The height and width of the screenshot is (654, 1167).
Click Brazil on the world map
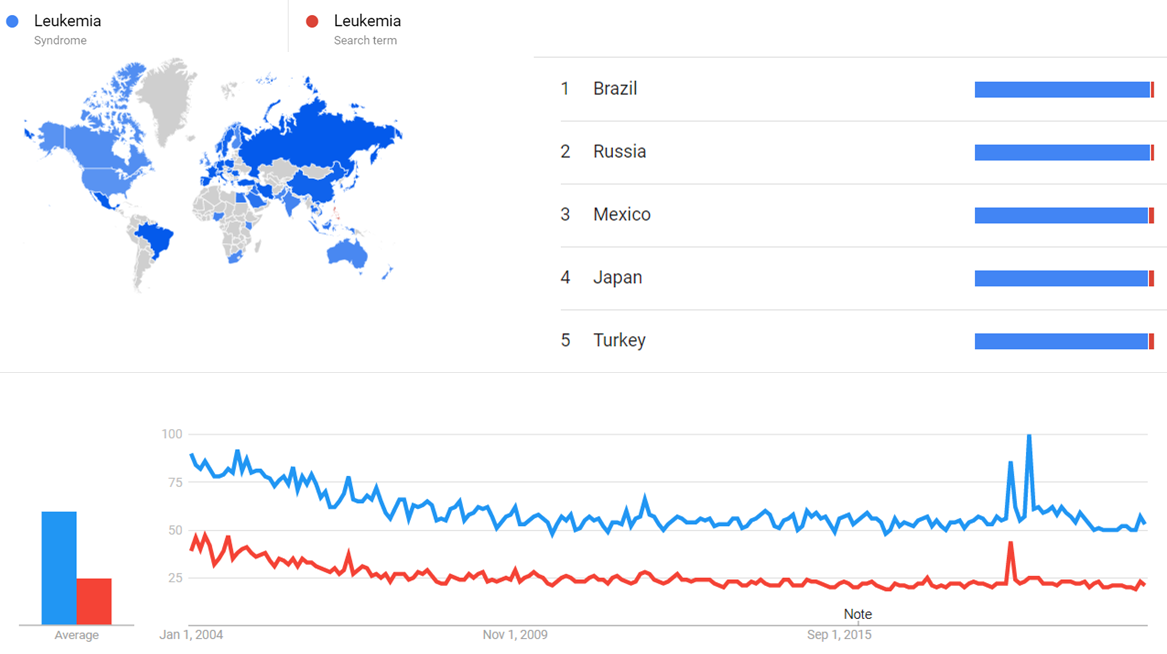point(152,240)
